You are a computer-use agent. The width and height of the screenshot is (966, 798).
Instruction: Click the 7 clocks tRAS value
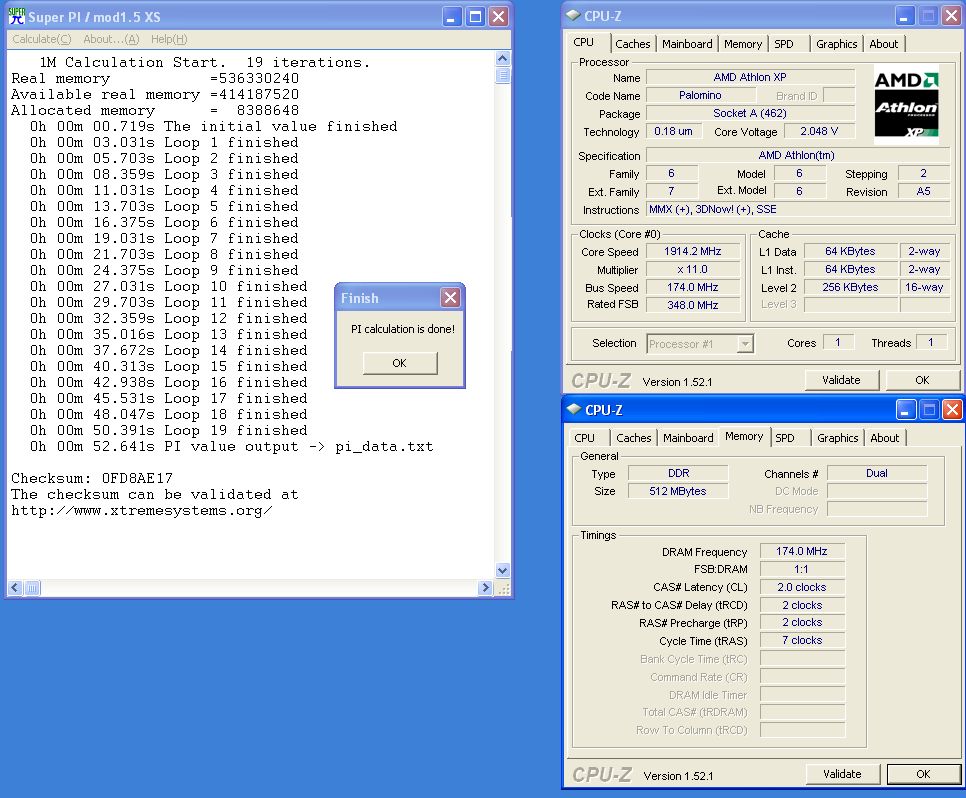click(x=802, y=640)
